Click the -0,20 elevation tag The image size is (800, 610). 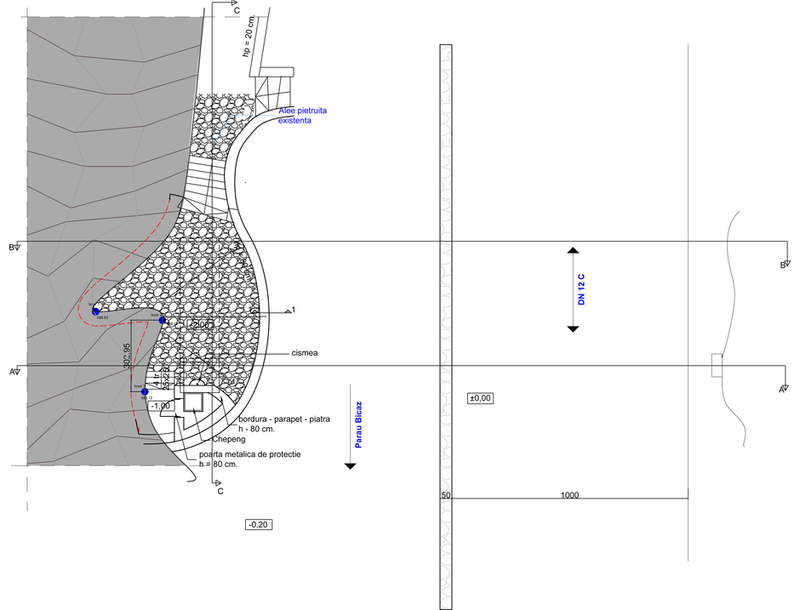[258, 524]
